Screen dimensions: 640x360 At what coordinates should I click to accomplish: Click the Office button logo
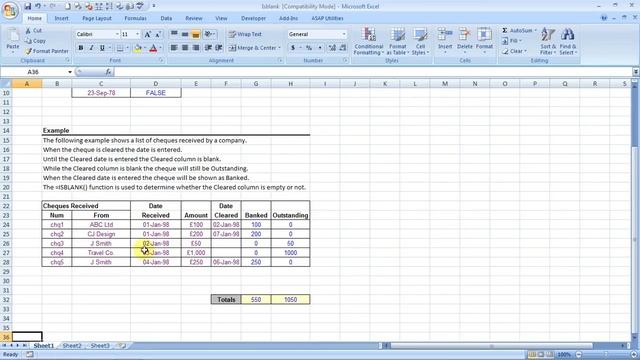(x=10, y=10)
